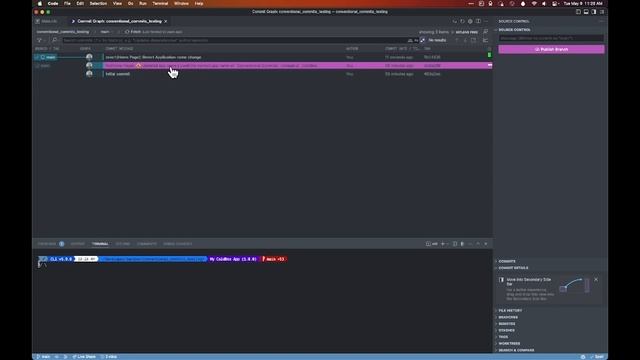Open the Output panel tab

[x=78, y=244]
